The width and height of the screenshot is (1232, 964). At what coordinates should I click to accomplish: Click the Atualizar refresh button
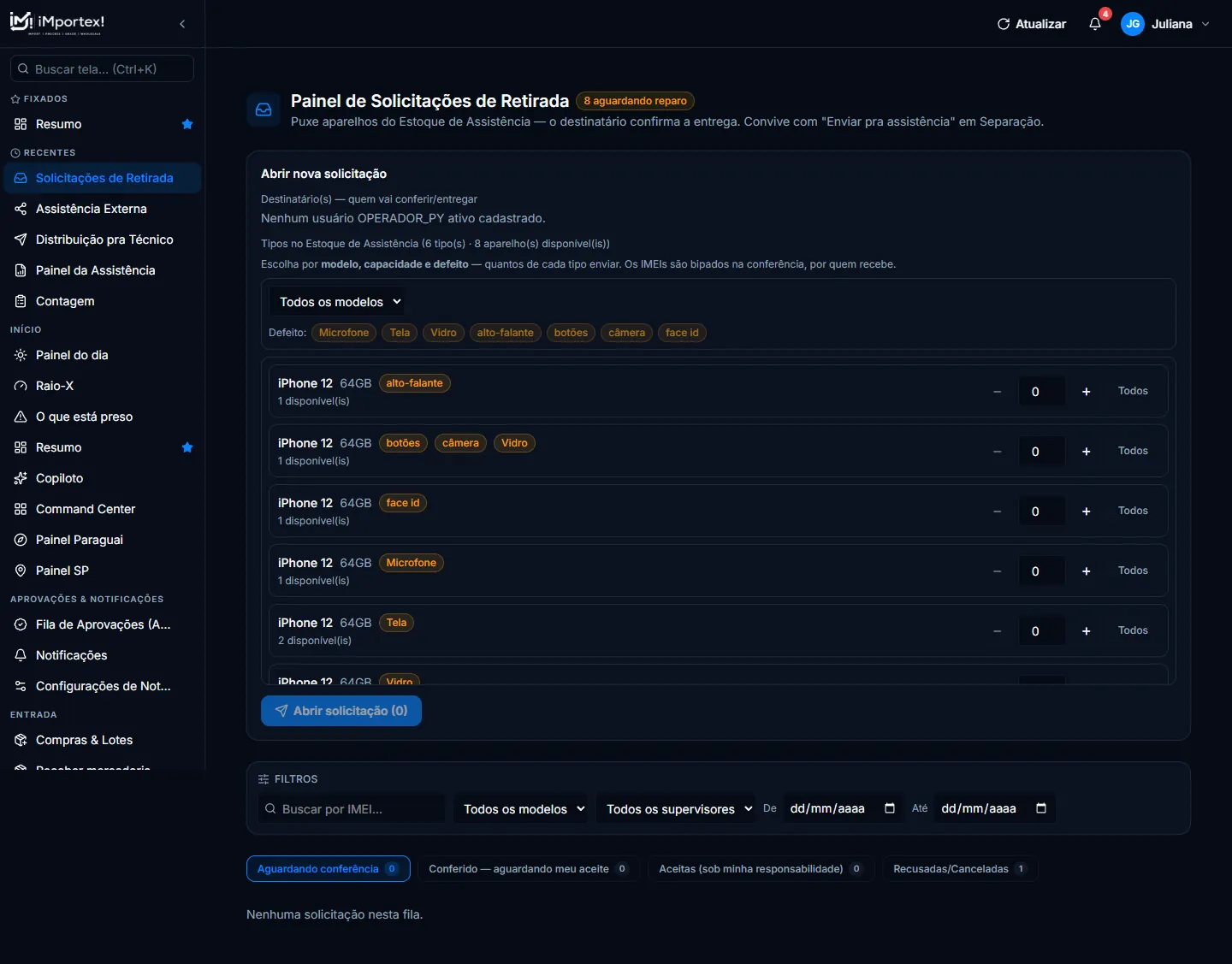[1032, 24]
